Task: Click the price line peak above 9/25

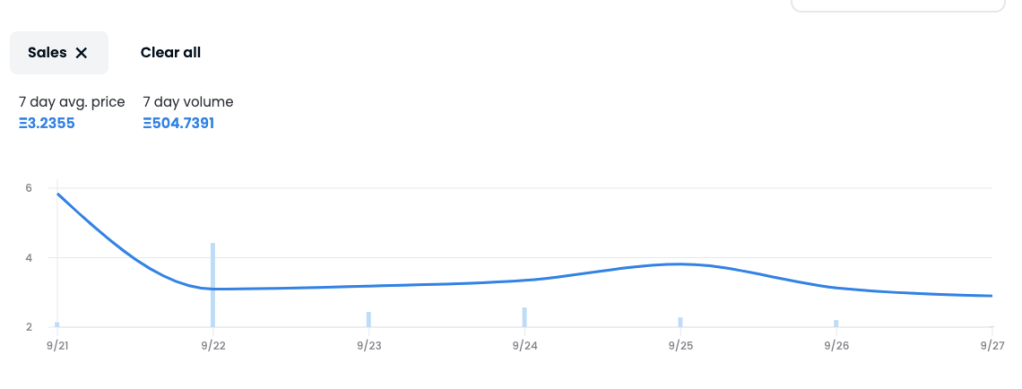Action: pyautogui.click(x=680, y=264)
